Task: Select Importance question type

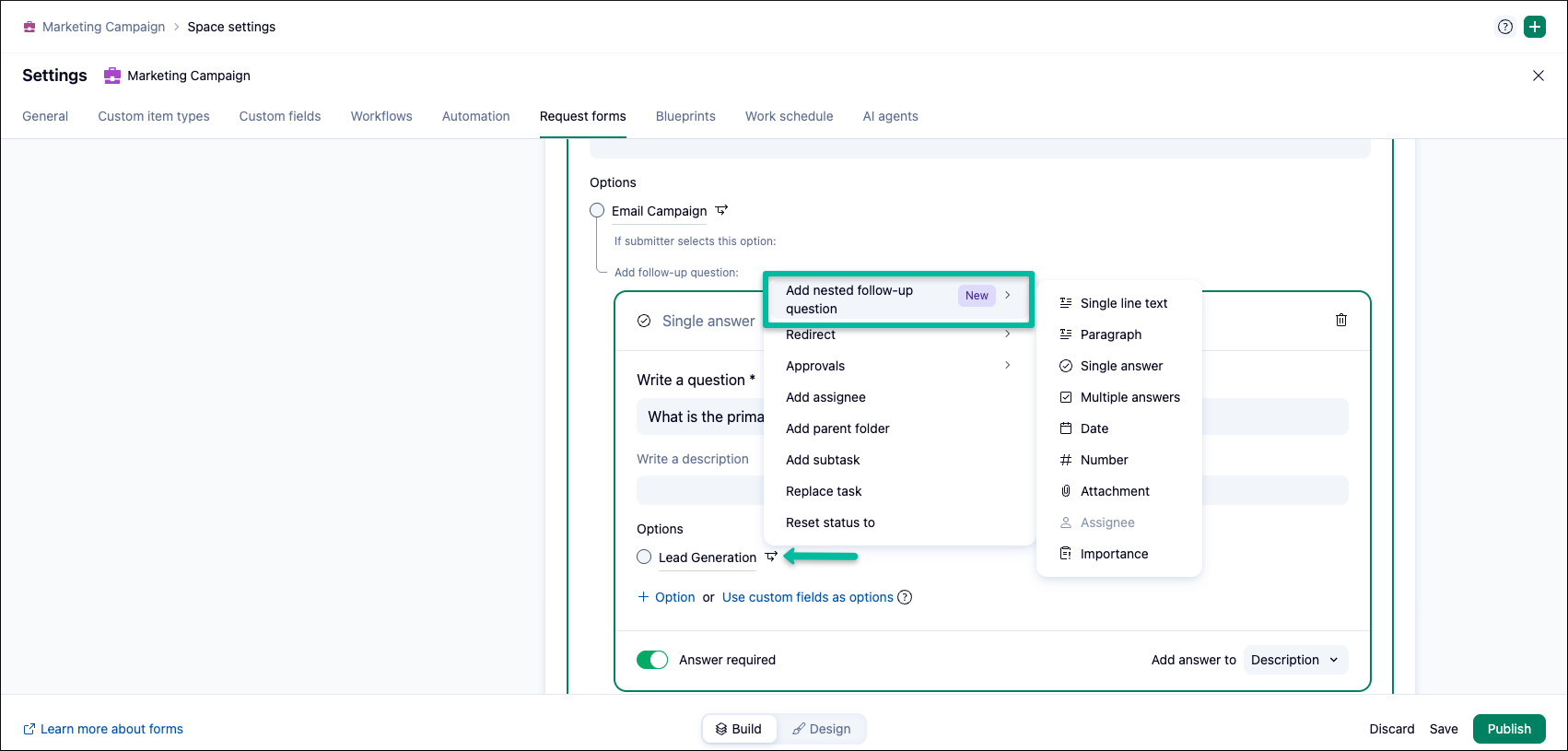Action: (x=1119, y=554)
